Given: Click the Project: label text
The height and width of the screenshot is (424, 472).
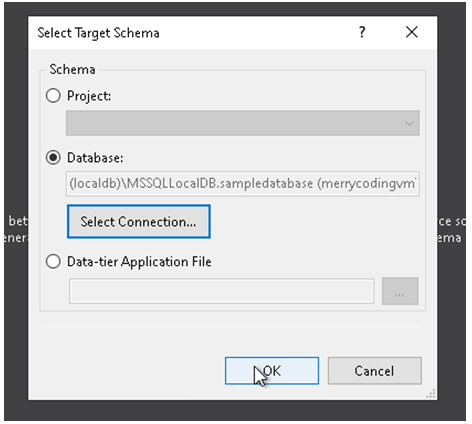Looking at the screenshot, I should pyautogui.click(x=89, y=96).
